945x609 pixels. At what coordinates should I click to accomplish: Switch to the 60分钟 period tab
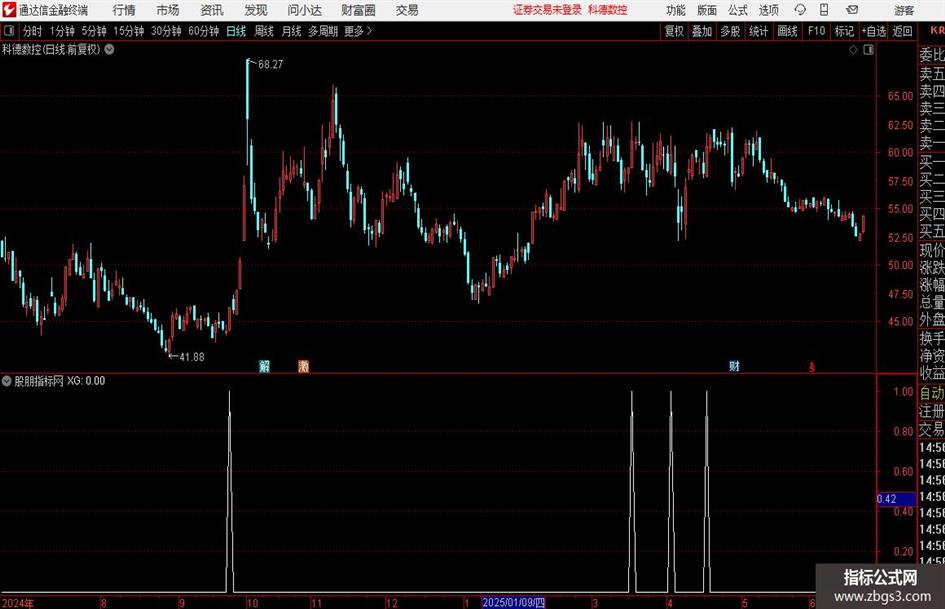[x=204, y=31]
